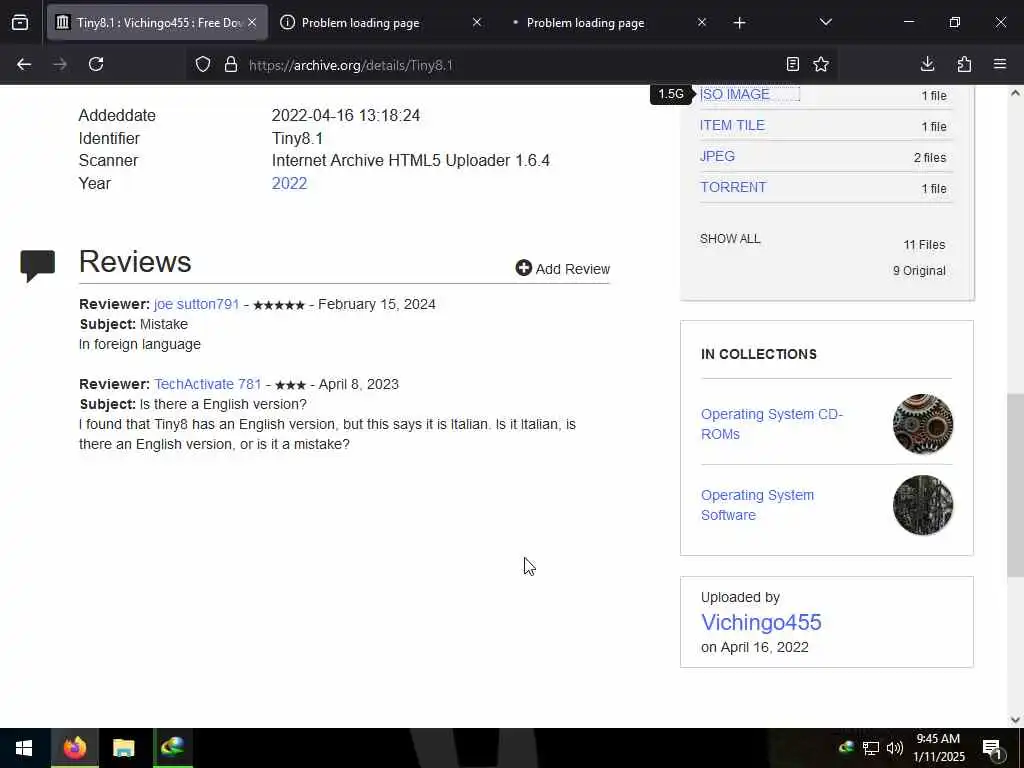1024x768 pixels.
Task: Close the second Problem loading page tab
Action: [477, 22]
